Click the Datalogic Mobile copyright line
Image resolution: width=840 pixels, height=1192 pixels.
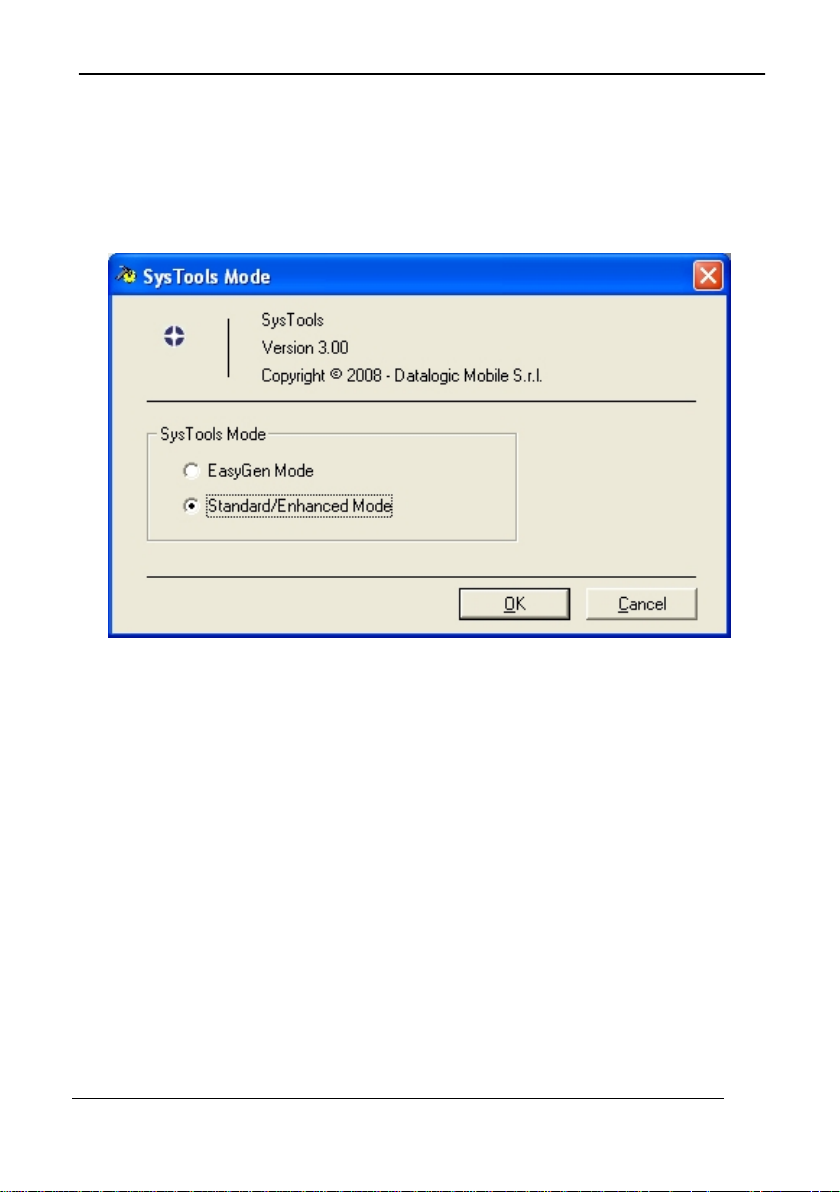click(401, 376)
